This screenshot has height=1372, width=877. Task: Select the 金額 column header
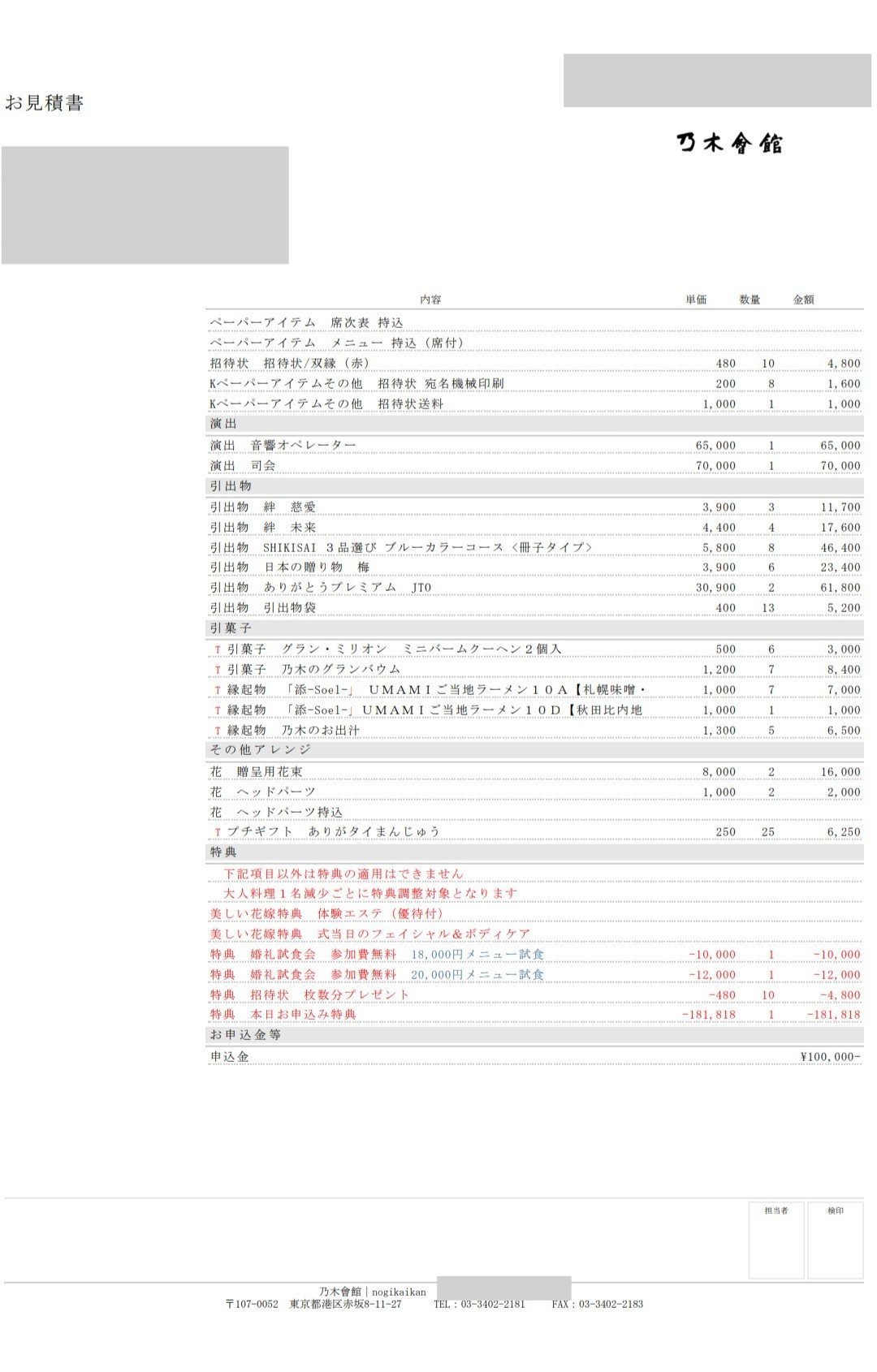[x=803, y=300]
